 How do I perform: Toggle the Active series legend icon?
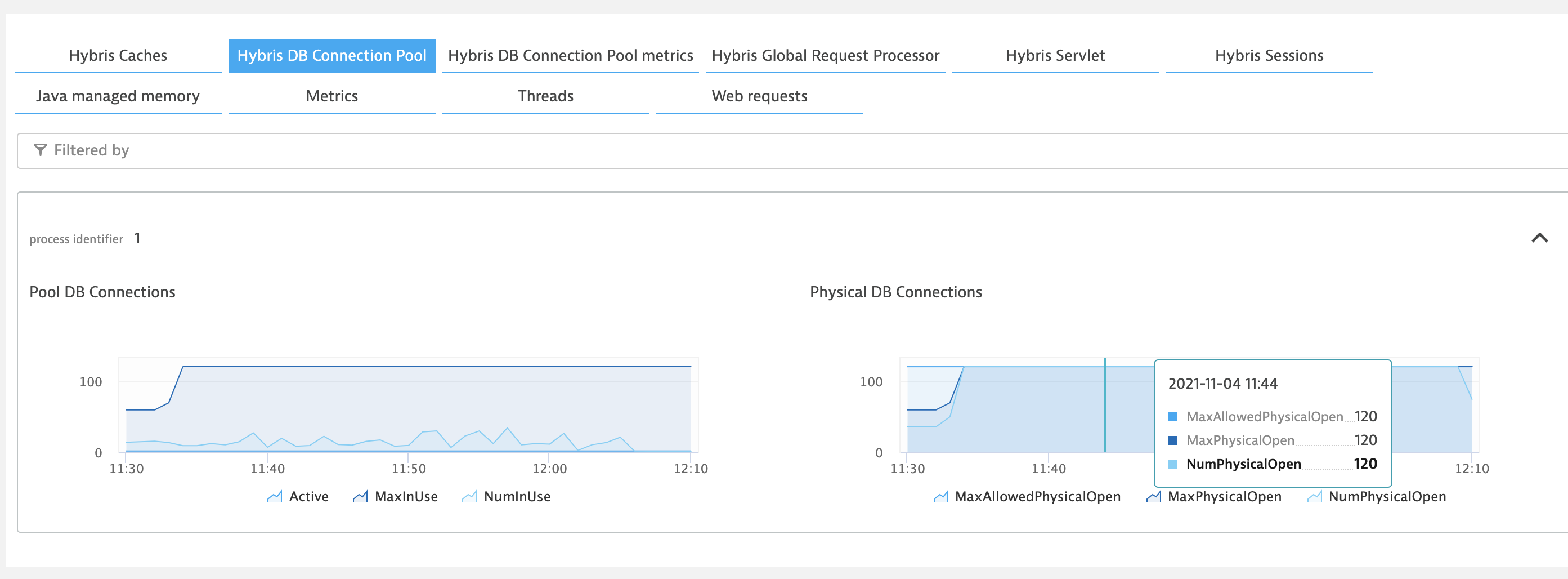(275, 497)
